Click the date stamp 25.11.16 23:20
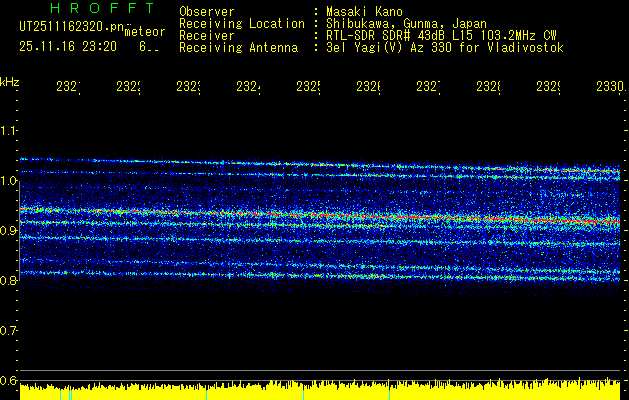Image resolution: width=629 pixels, height=400 pixels. coord(68,47)
